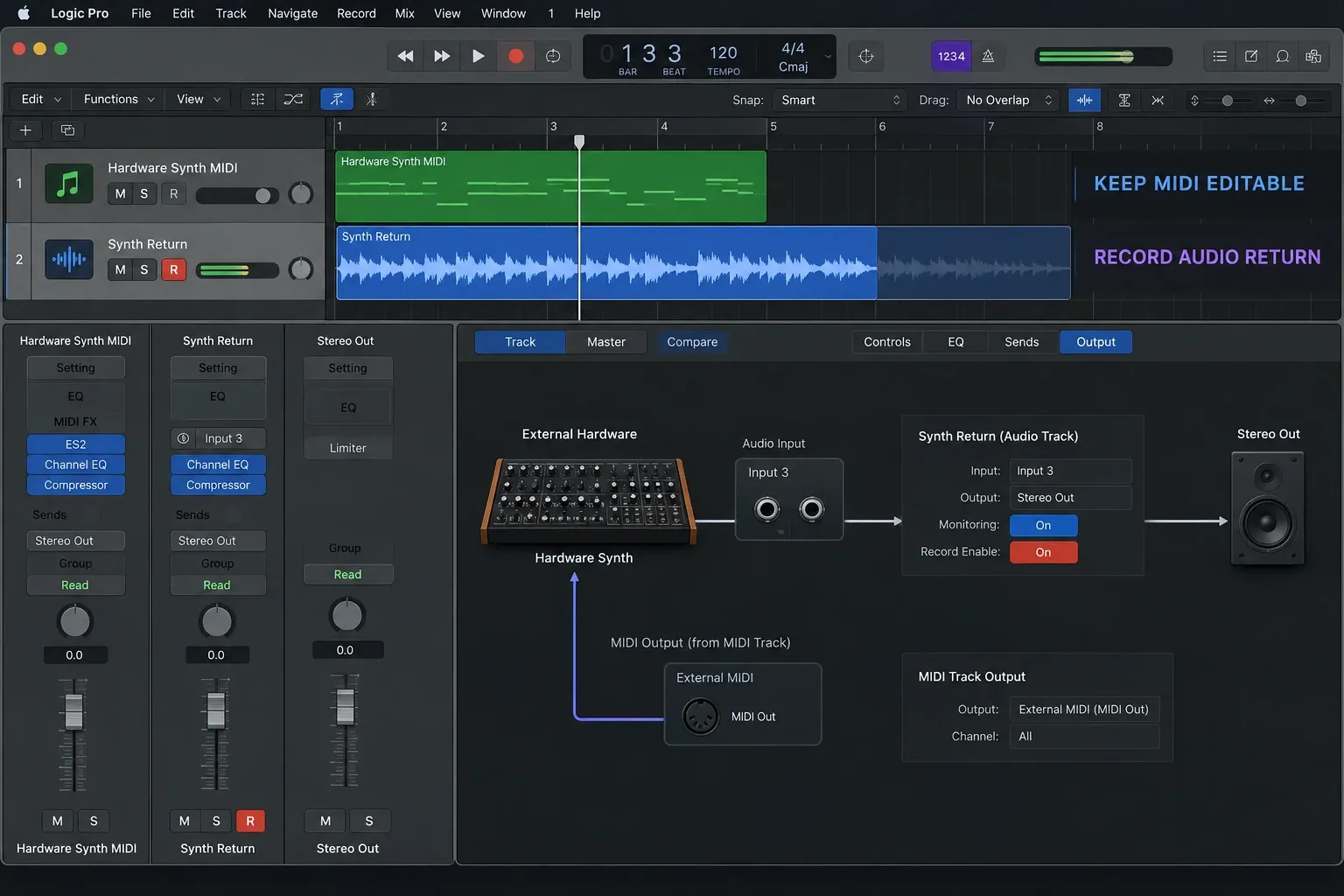The width and height of the screenshot is (1344, 896).
Task: Open the Stereo Out output dropdown in panel
Action: point(1070,497)
